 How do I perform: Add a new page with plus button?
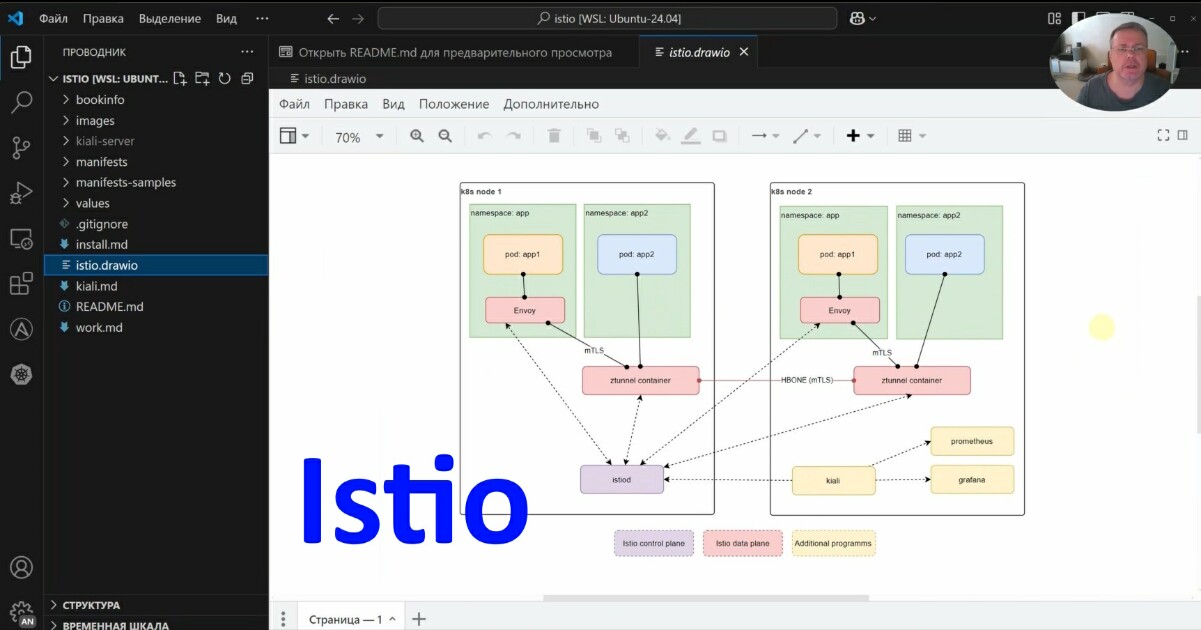click(x=419, y=619)
